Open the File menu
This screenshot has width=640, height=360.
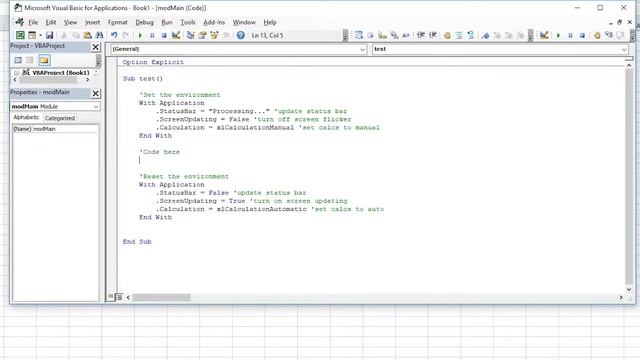[x=33, y=22]
